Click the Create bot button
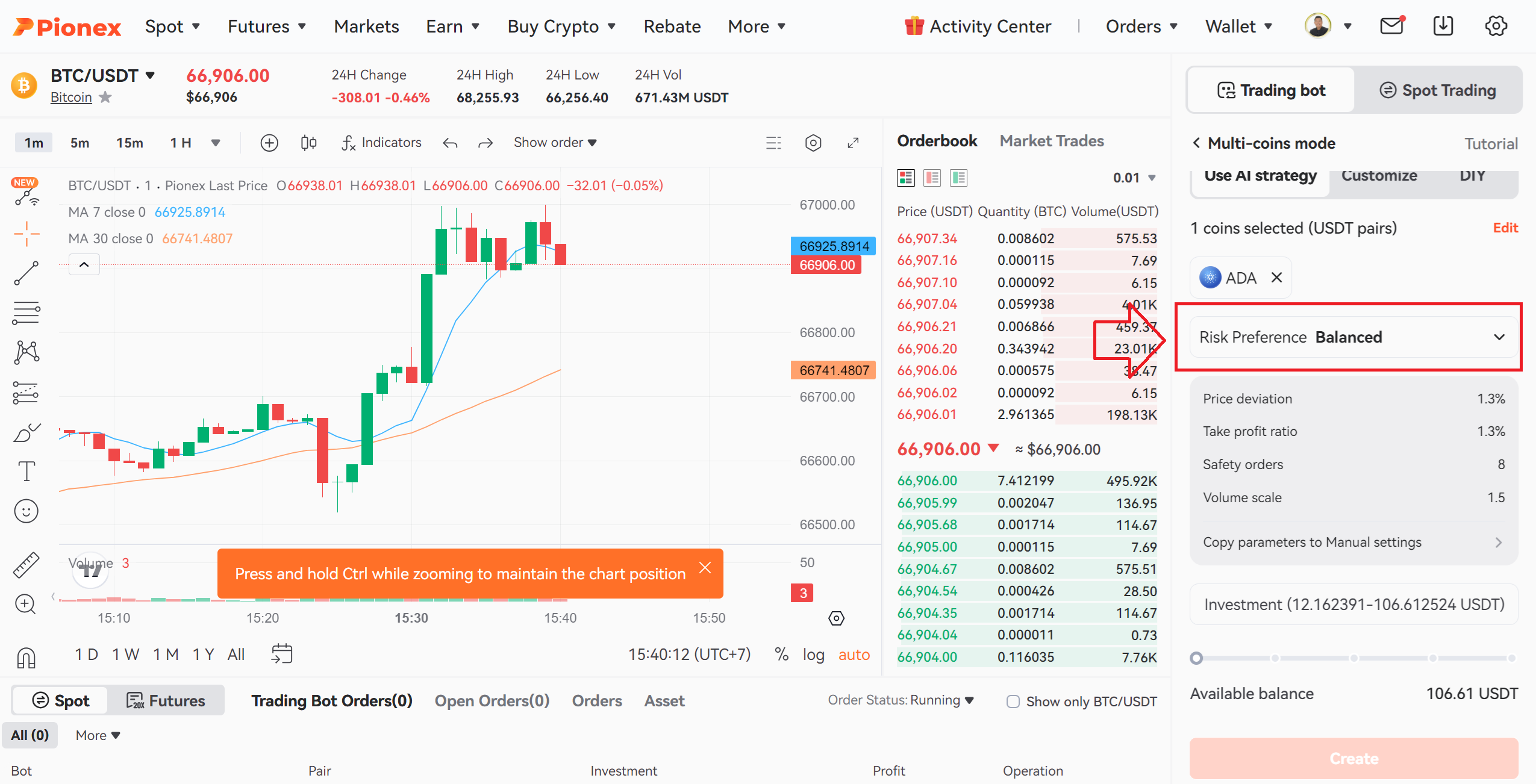Viewport: 1536px width, 784px height. [1353, 758]
